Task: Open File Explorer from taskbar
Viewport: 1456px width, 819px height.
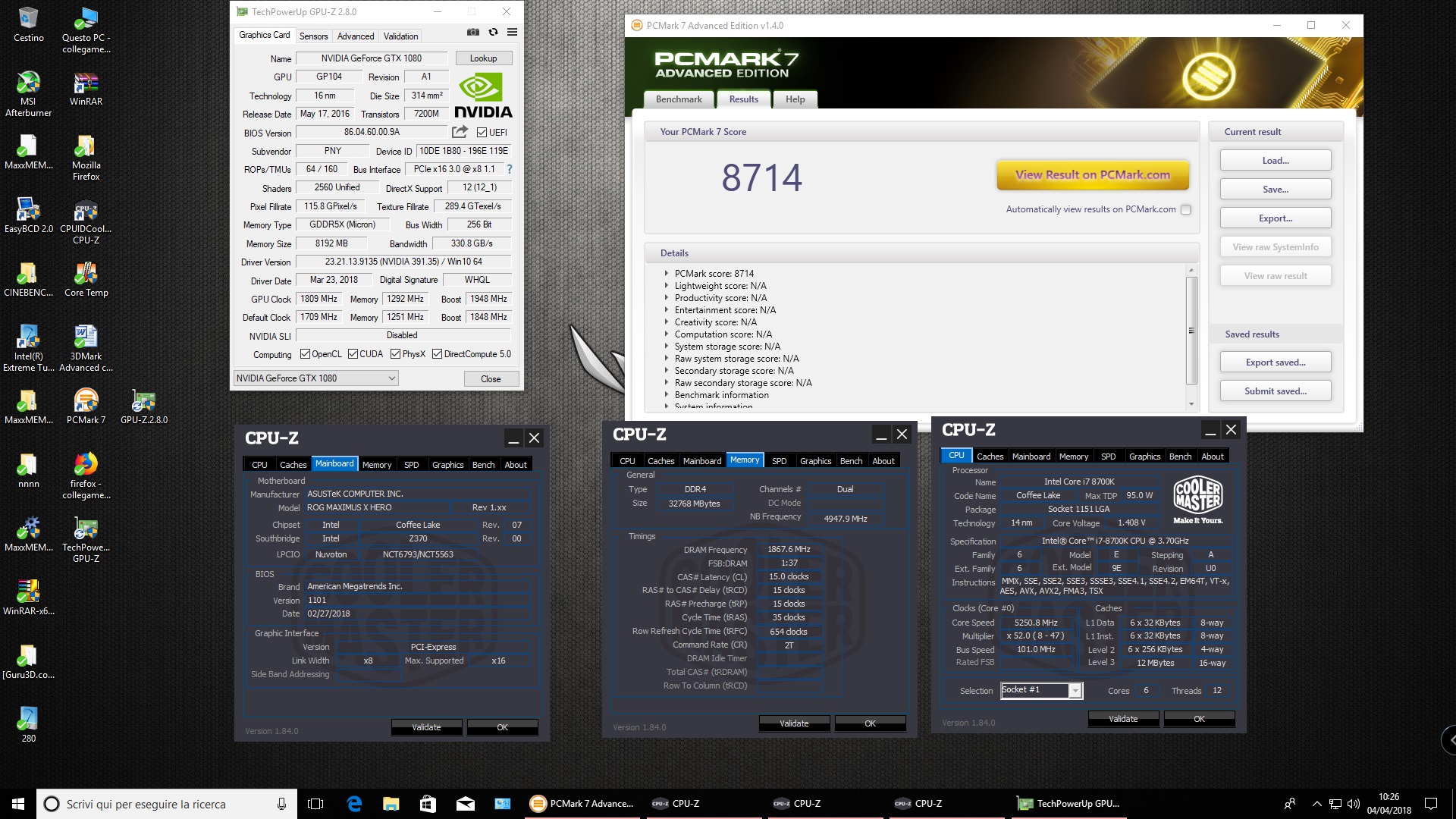Action: [x=391, y=804]
